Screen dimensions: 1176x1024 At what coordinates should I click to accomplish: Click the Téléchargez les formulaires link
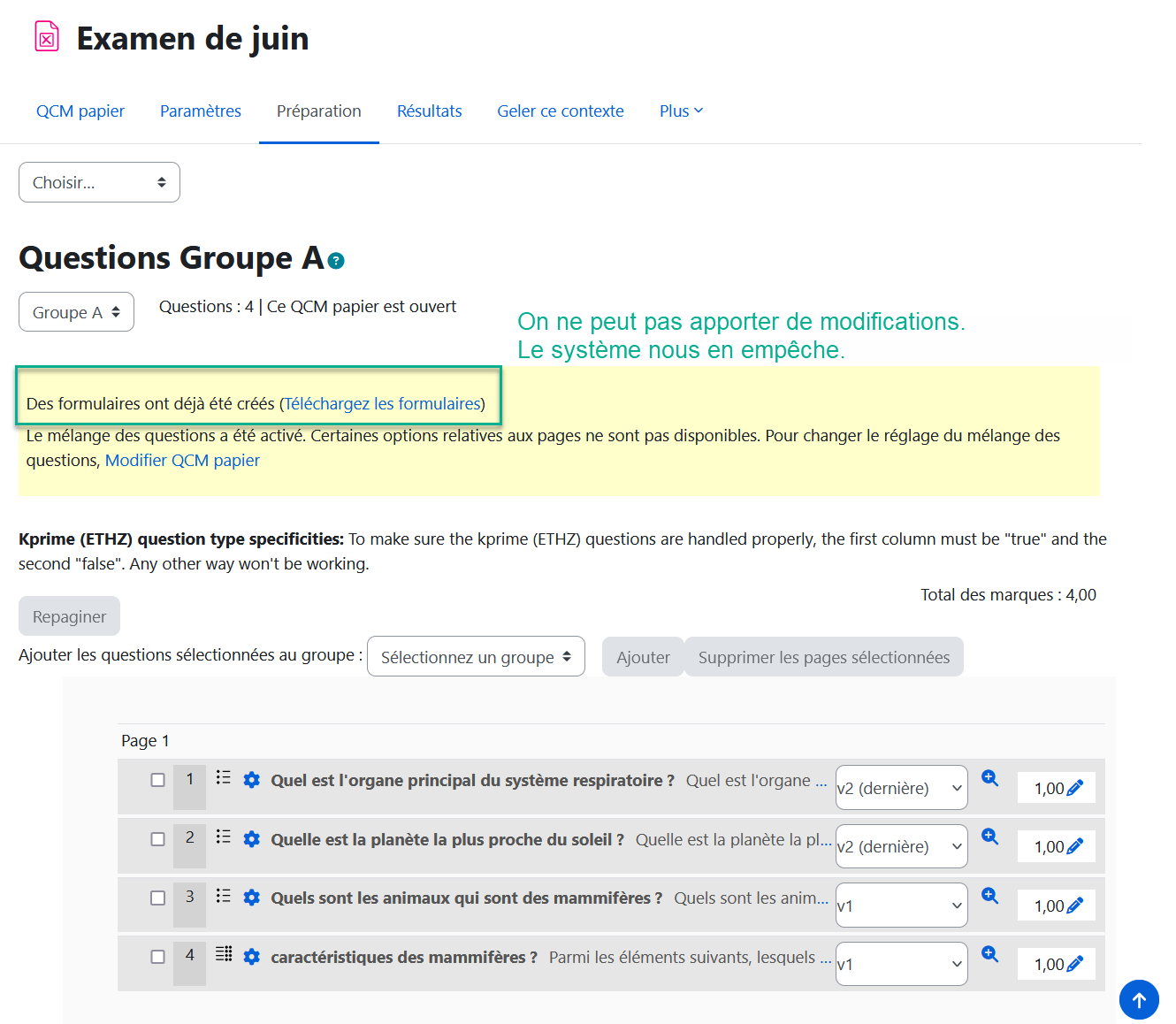382,404
